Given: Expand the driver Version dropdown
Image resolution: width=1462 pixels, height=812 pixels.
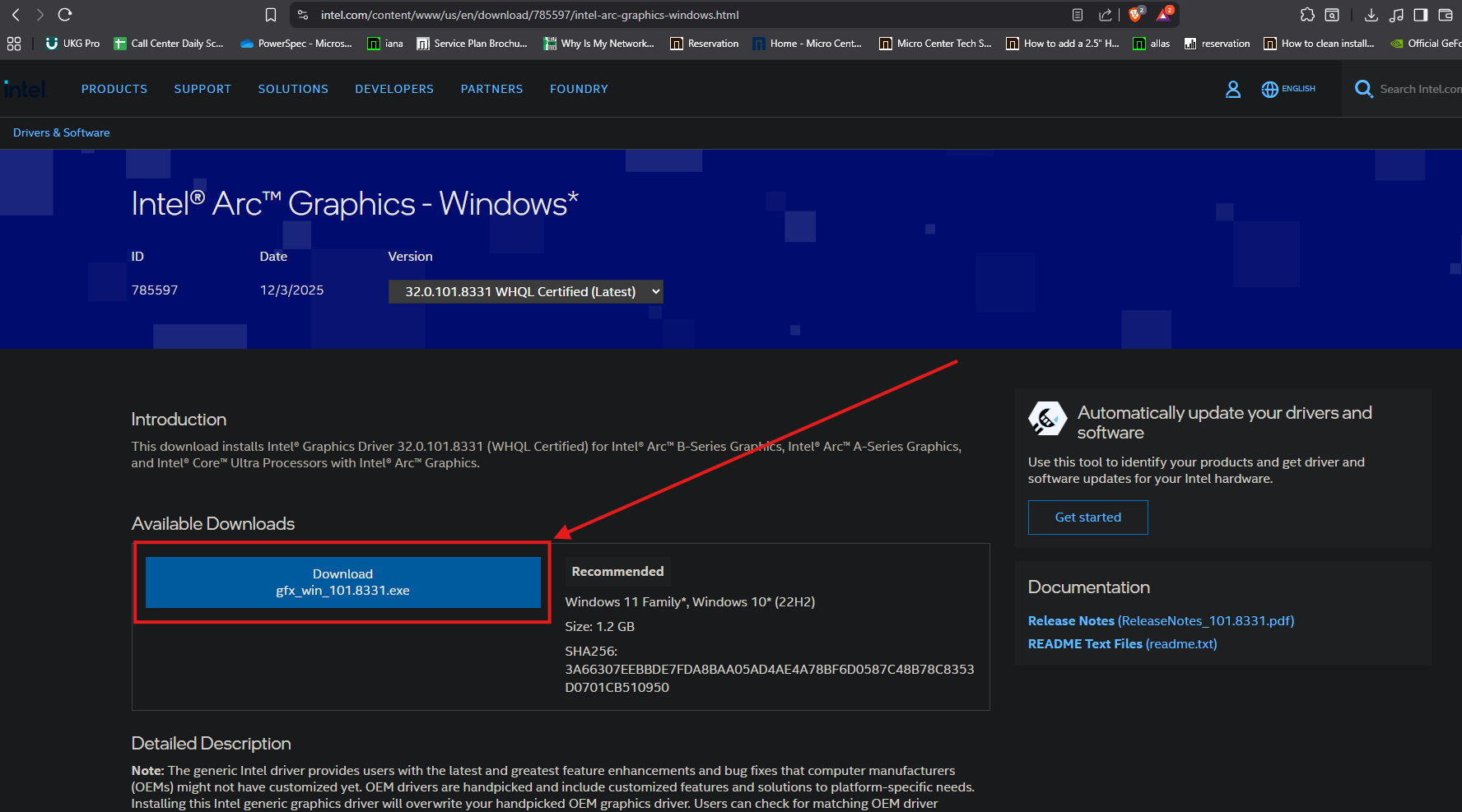Looking at the screenshot, I should (525, 291).
